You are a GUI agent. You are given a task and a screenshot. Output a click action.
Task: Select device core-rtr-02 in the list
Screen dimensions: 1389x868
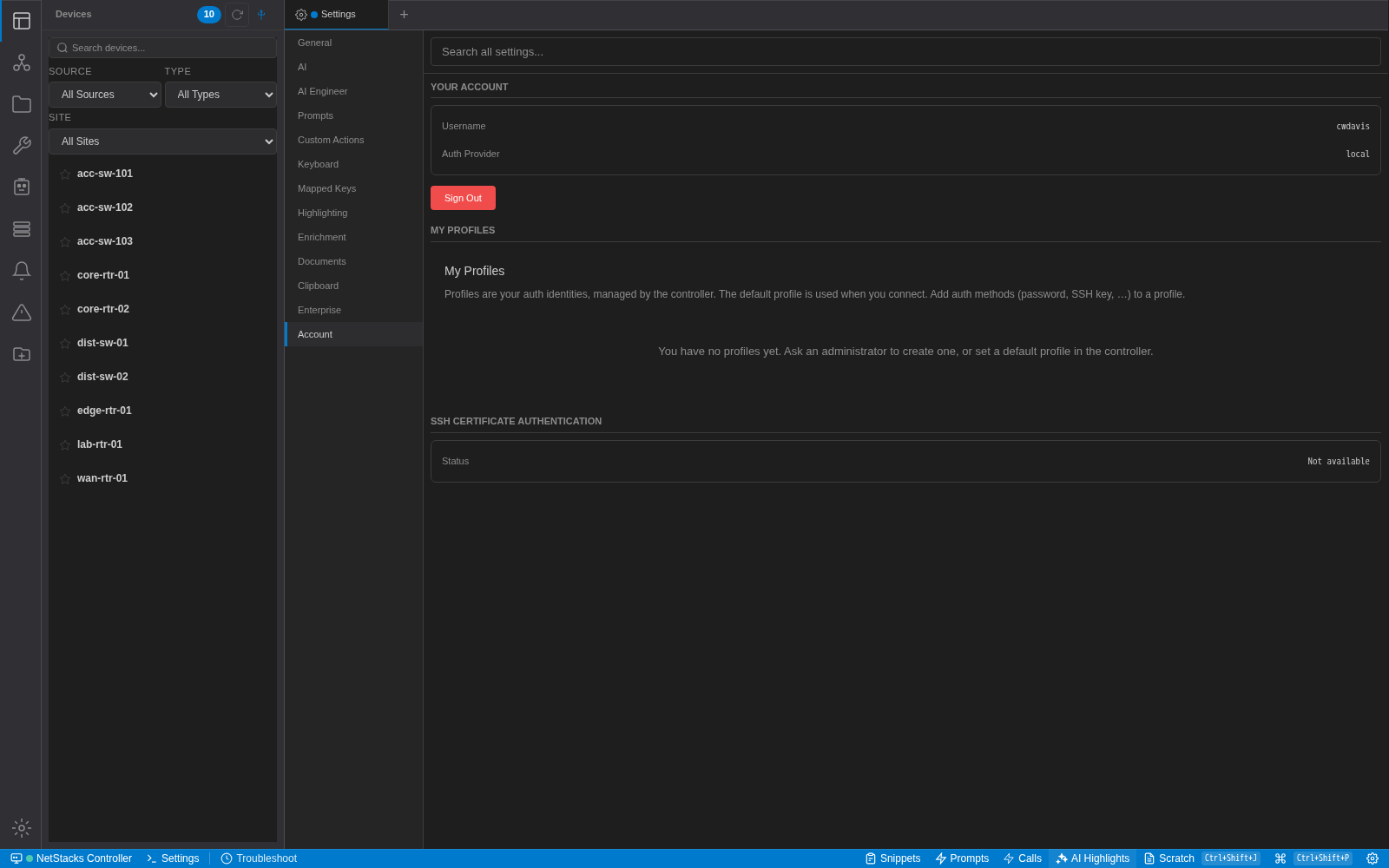(162, 309)
